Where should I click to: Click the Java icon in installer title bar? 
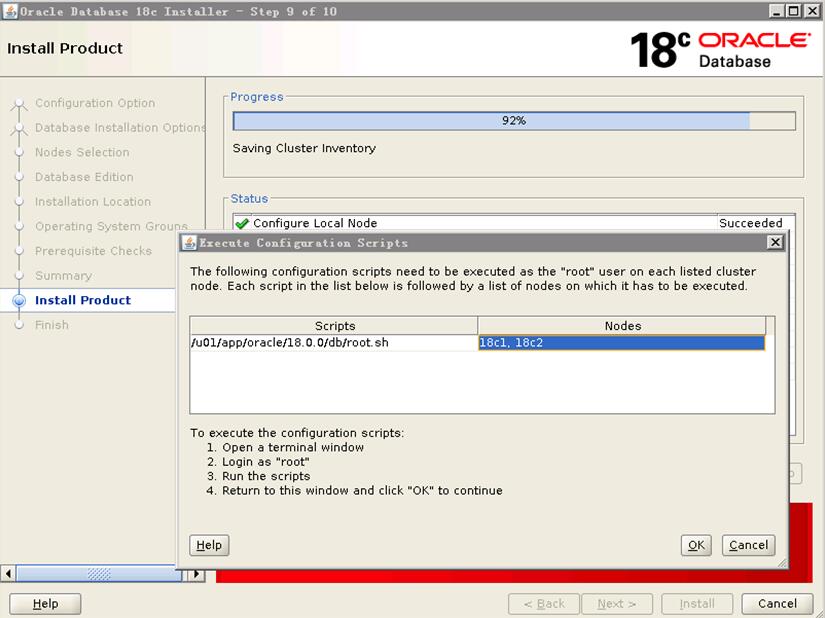[x=10, y=11]
